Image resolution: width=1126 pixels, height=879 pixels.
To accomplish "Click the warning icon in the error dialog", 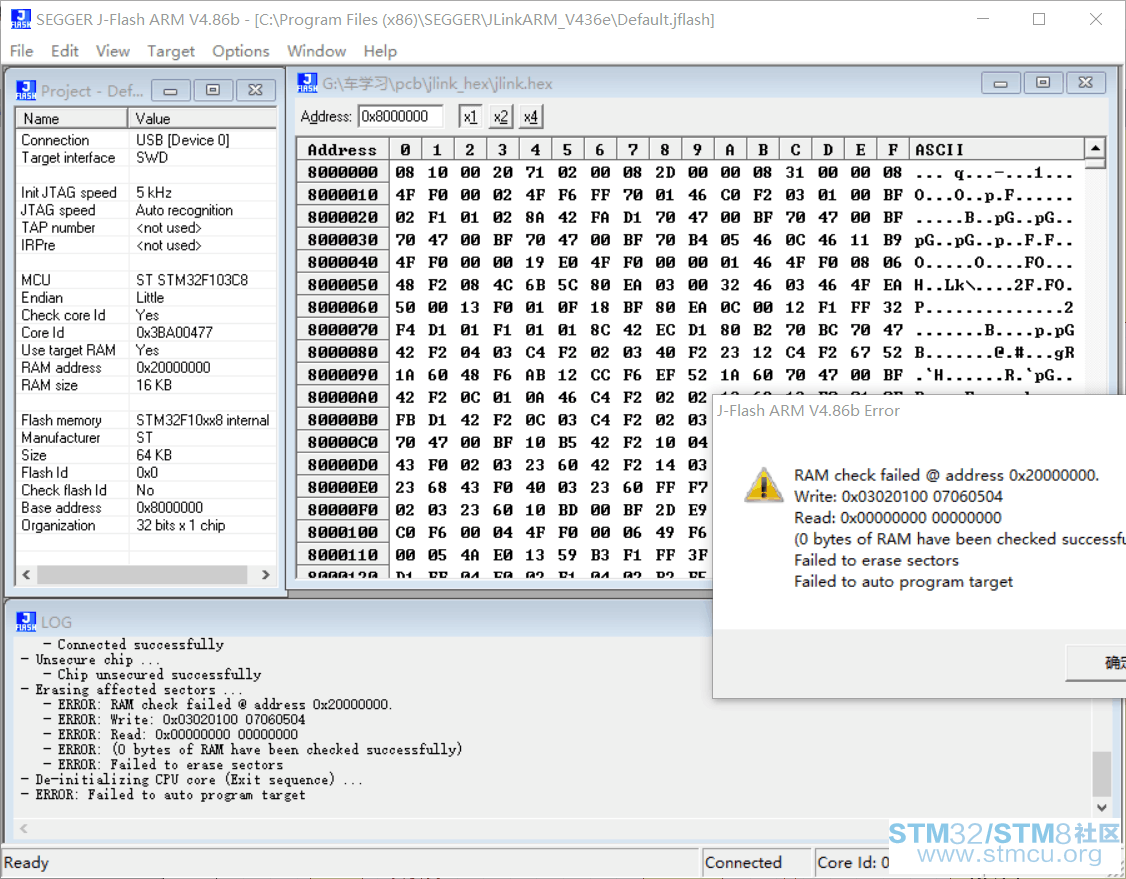I will tap(763, 485).
